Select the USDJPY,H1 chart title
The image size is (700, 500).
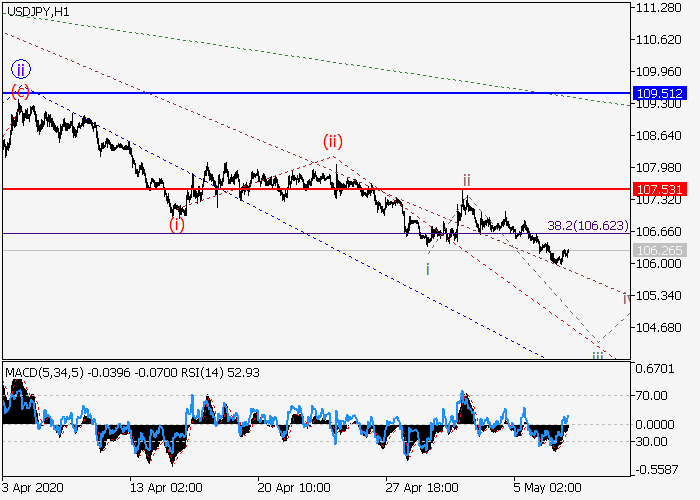(x=37, y=10)
